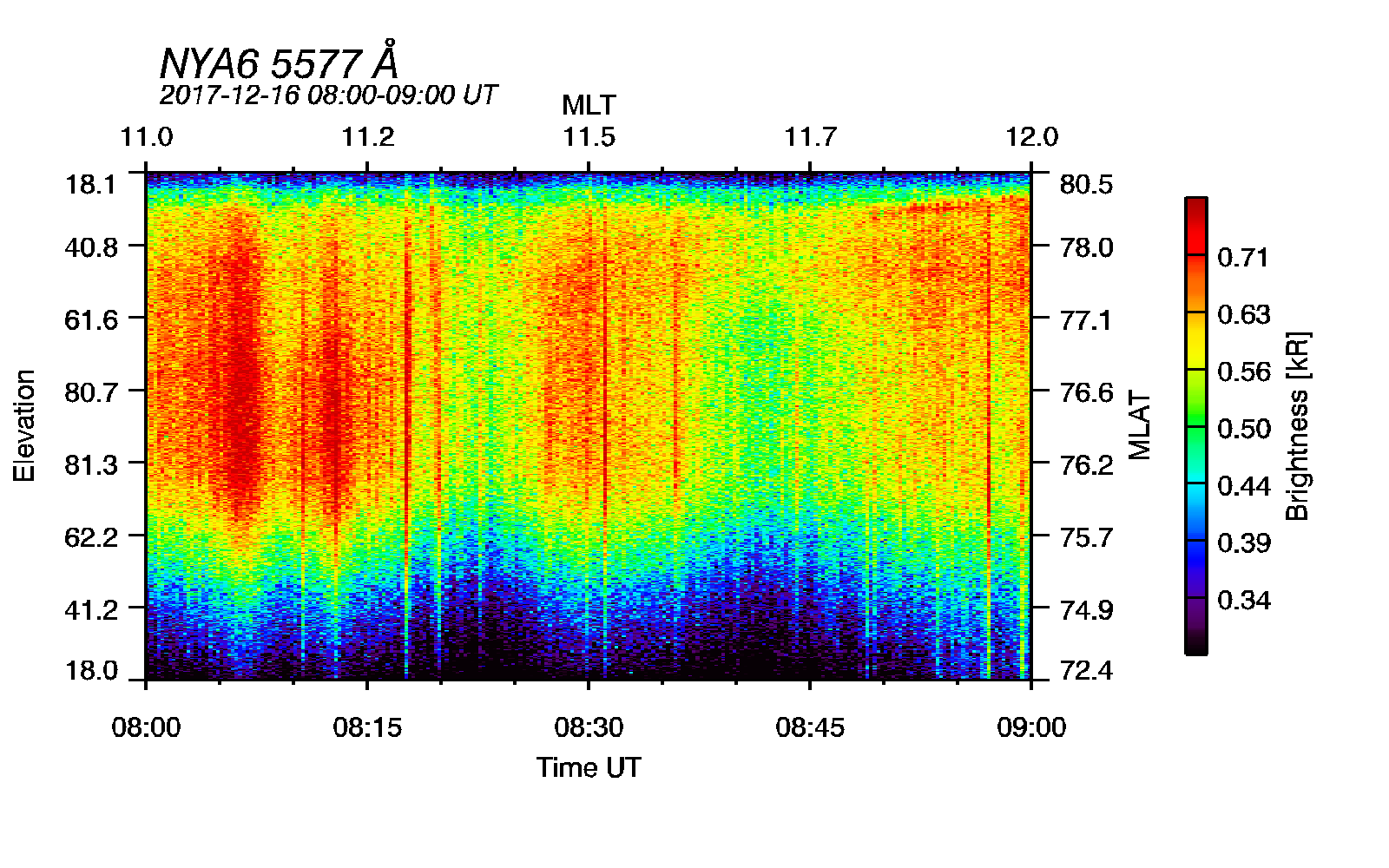Click the dark purple bottom of the colorbar
Screen dimensions: 1389x868
pyautogui.click(x=1195, y=627)
